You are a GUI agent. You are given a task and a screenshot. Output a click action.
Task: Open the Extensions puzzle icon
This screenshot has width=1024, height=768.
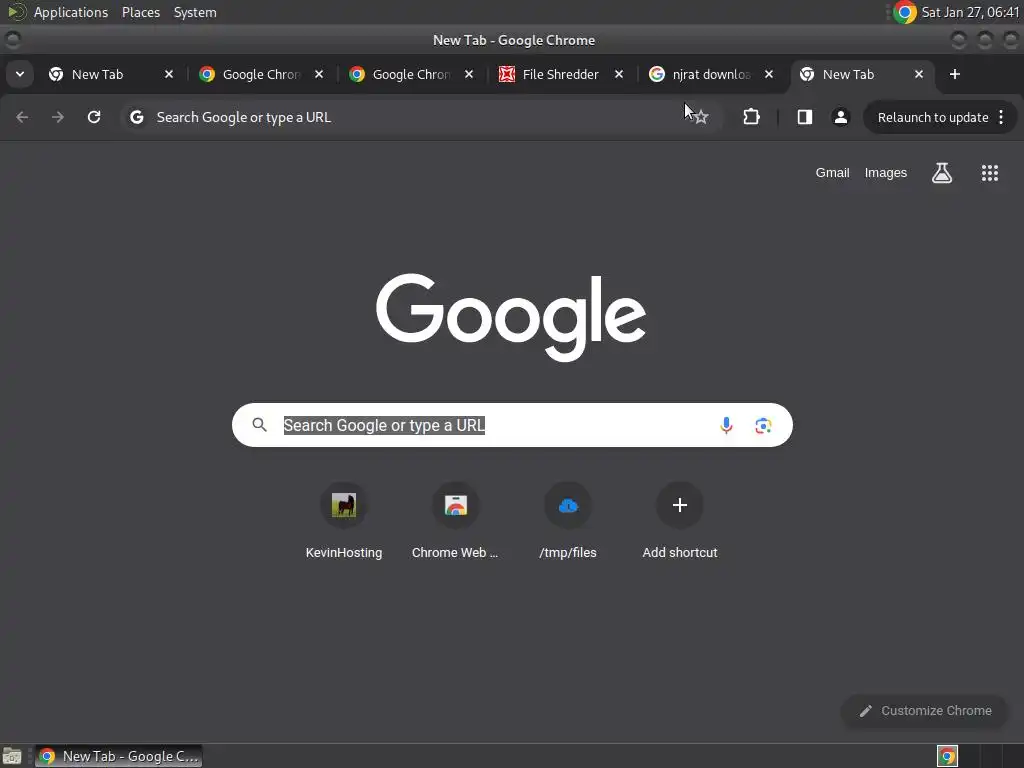[752, 117]
